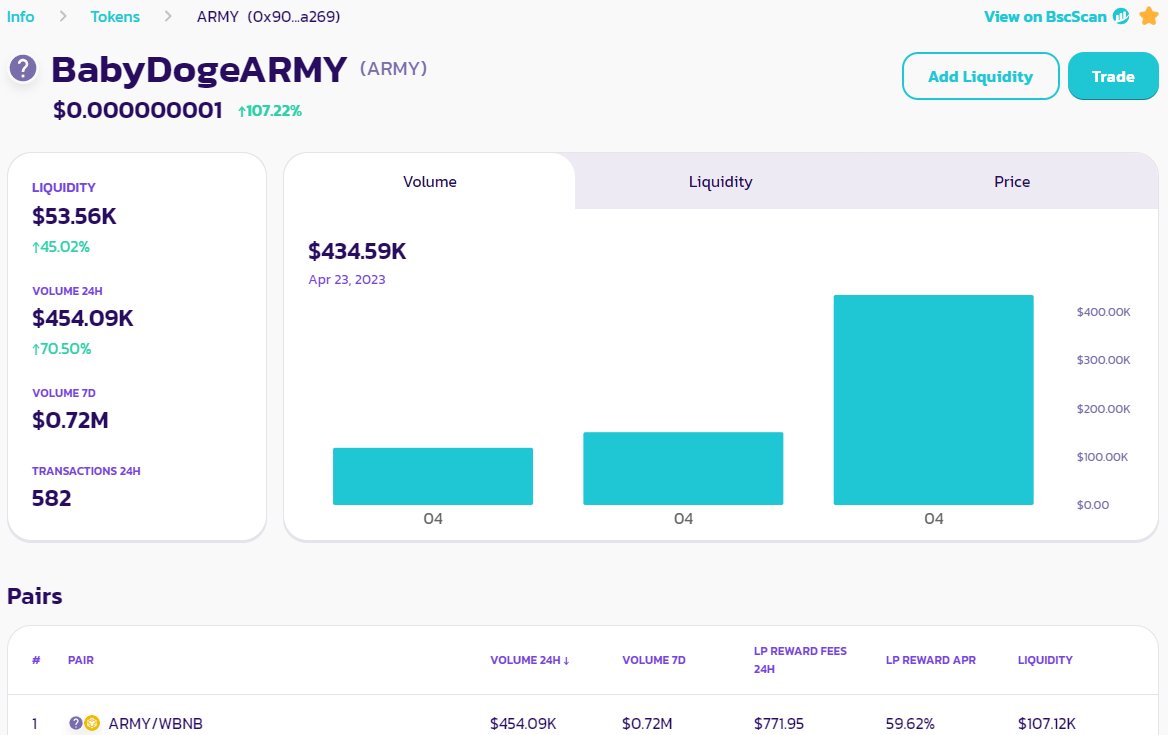
Task: Open the Add Liquidity button
Action: click(980, 76)
